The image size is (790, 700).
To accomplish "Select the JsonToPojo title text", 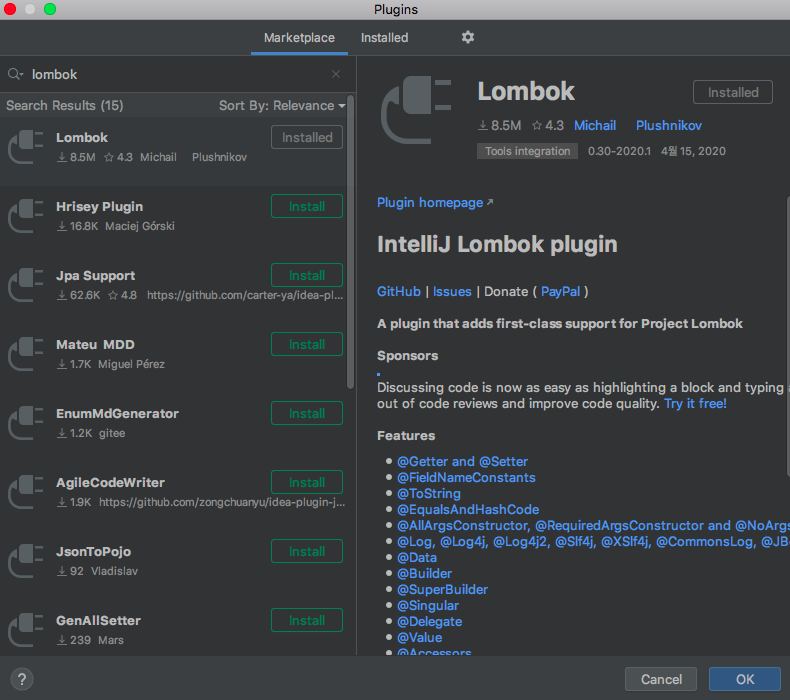I will click(x=93, y=552).
